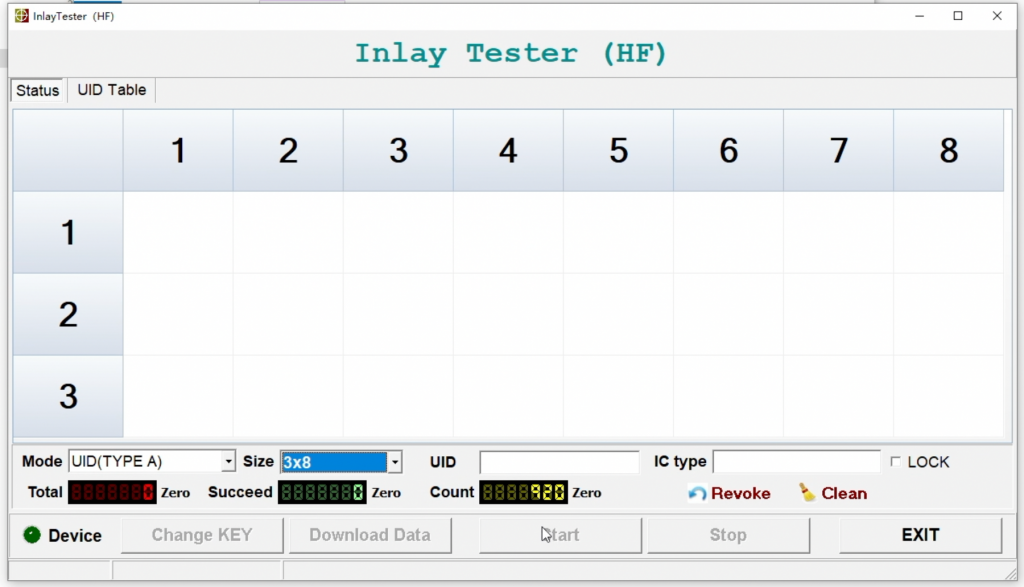Reset Total using its Zero label
The image size is (1024, 587).
click(x=175, y=493)
